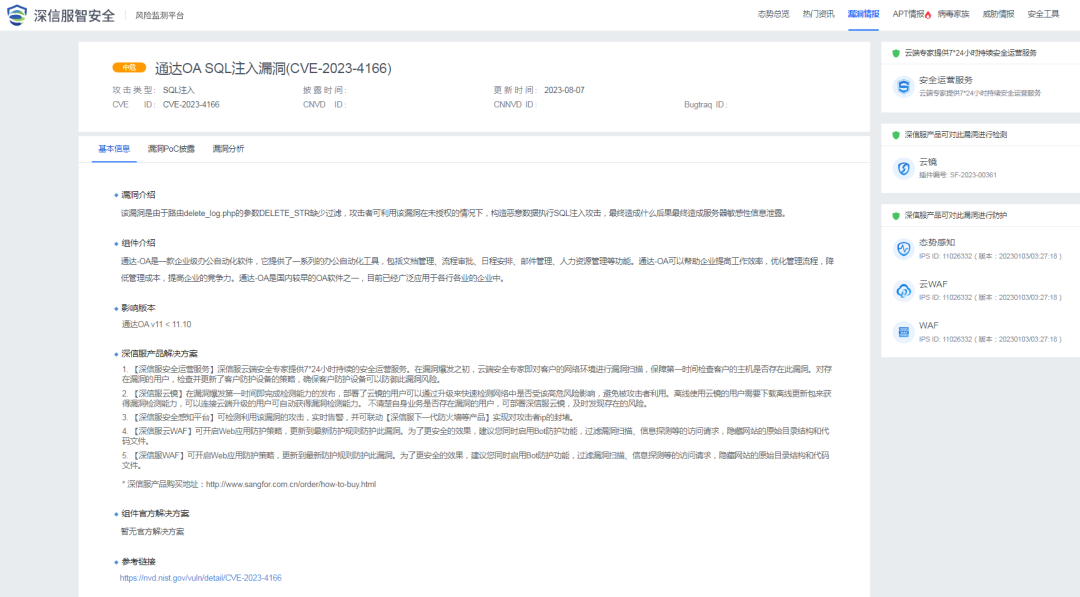This screenshot has width=1080, height=597.
Task: Click the 组件官方解决方案 section heading
Action: 155,514
